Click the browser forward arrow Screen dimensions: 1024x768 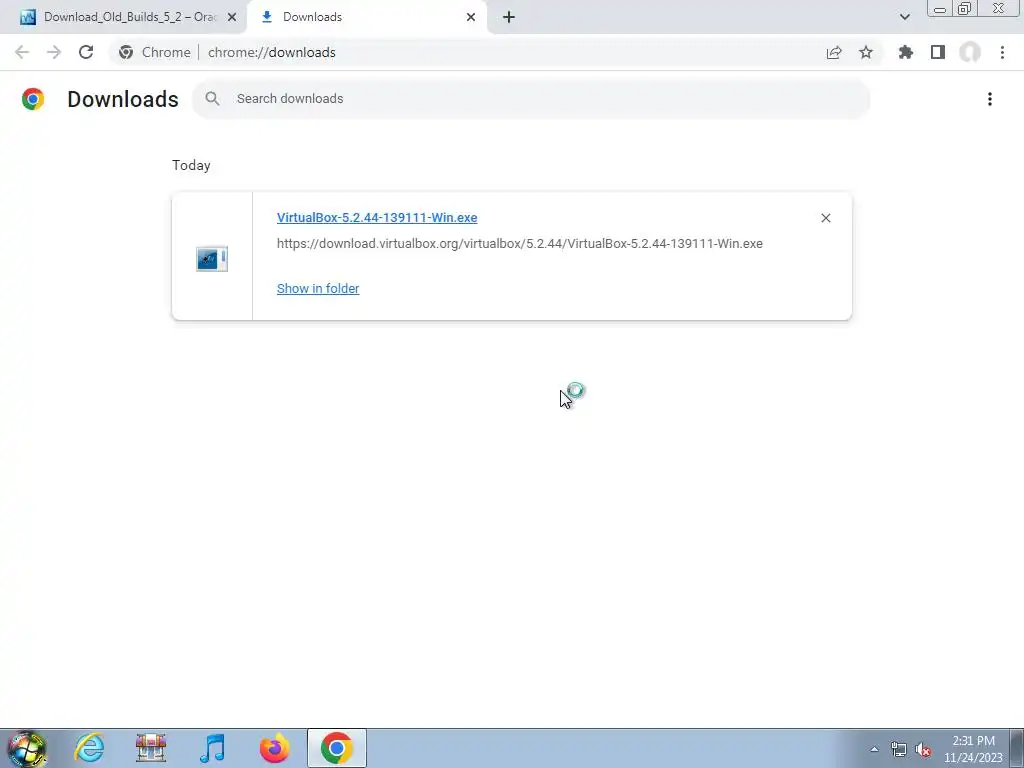[54, 52]
